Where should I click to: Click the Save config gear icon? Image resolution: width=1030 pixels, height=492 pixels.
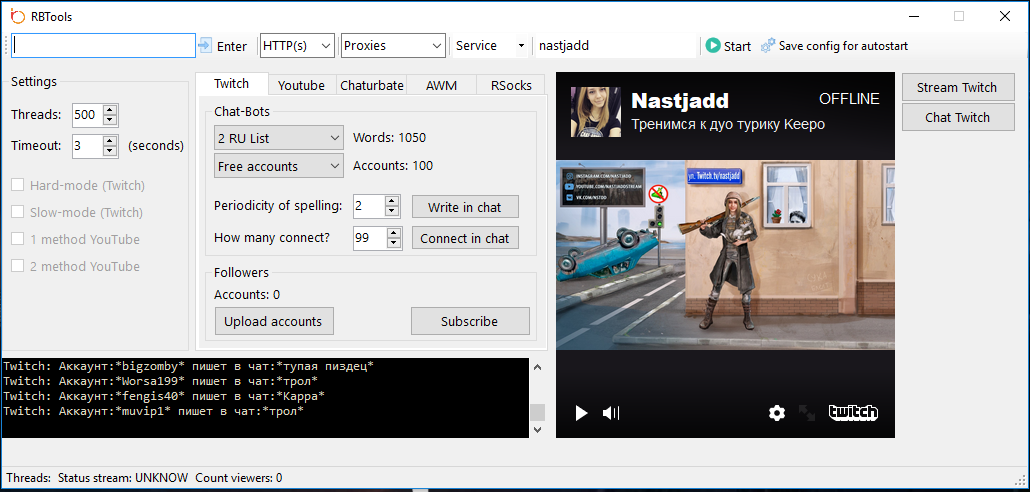(768, 46)
